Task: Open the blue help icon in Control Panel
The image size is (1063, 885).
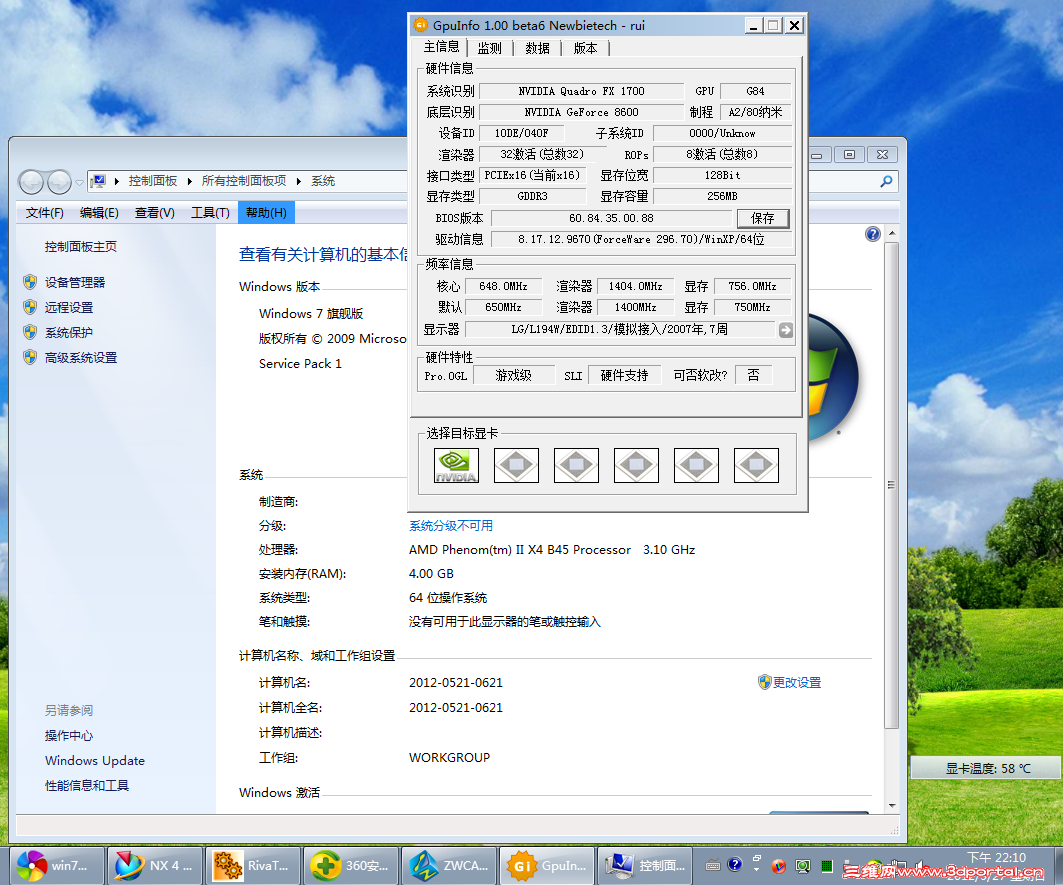Action: point(873,234)
